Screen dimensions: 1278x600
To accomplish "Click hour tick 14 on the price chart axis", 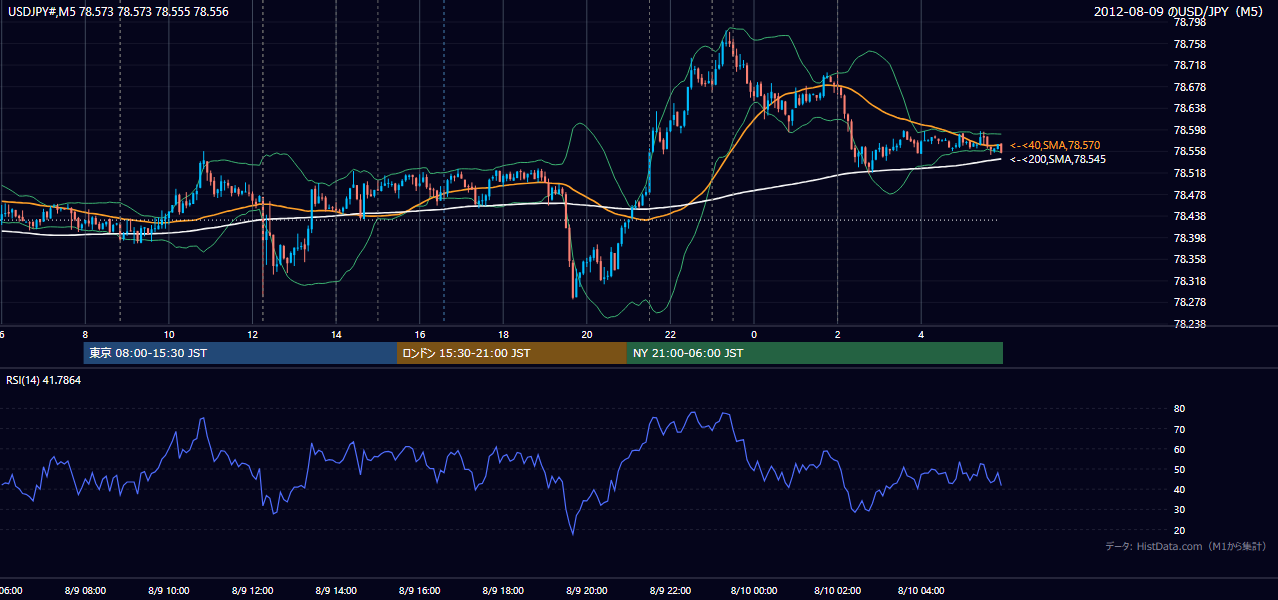I will pos(336,334).
